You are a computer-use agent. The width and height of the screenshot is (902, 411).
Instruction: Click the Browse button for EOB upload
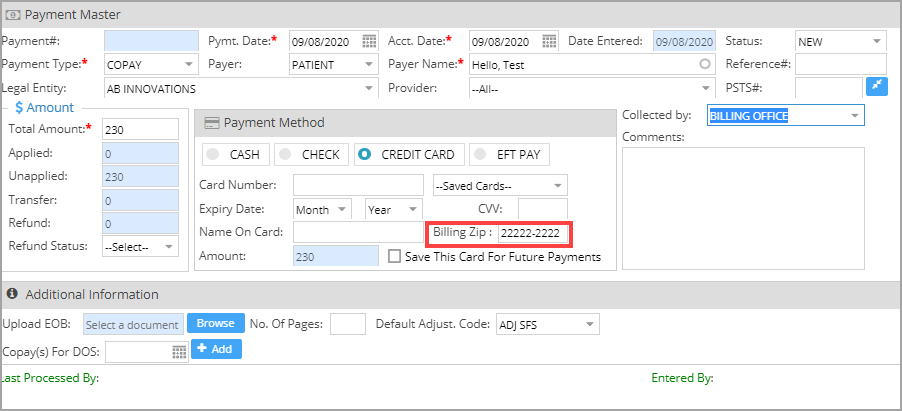[216, 324]
